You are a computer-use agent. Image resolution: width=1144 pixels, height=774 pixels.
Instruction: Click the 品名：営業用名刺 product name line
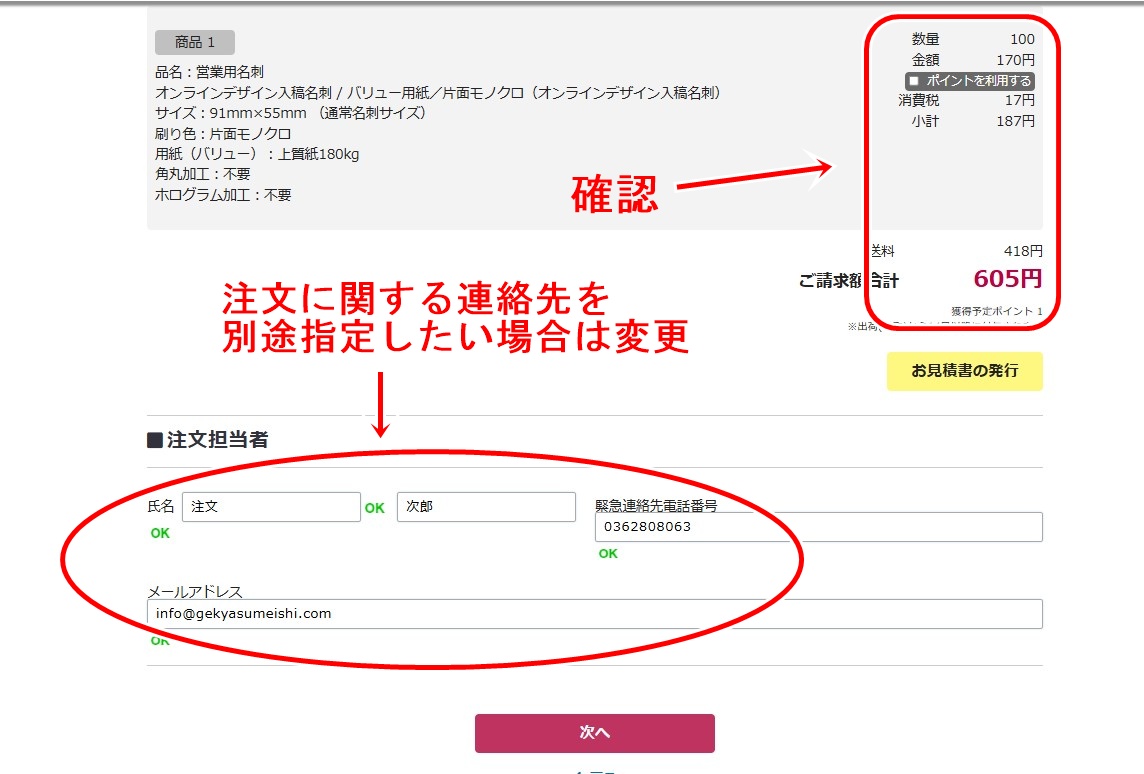click(209, 72)
